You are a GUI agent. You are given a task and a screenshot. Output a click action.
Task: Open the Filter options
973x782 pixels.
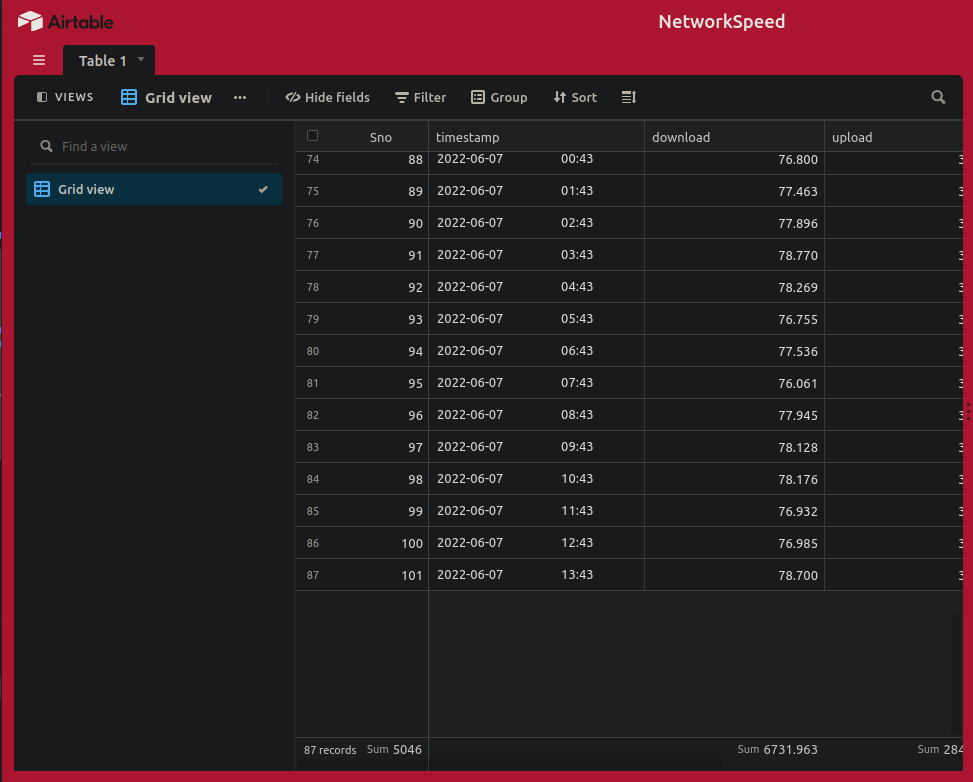tap(421, 97)
